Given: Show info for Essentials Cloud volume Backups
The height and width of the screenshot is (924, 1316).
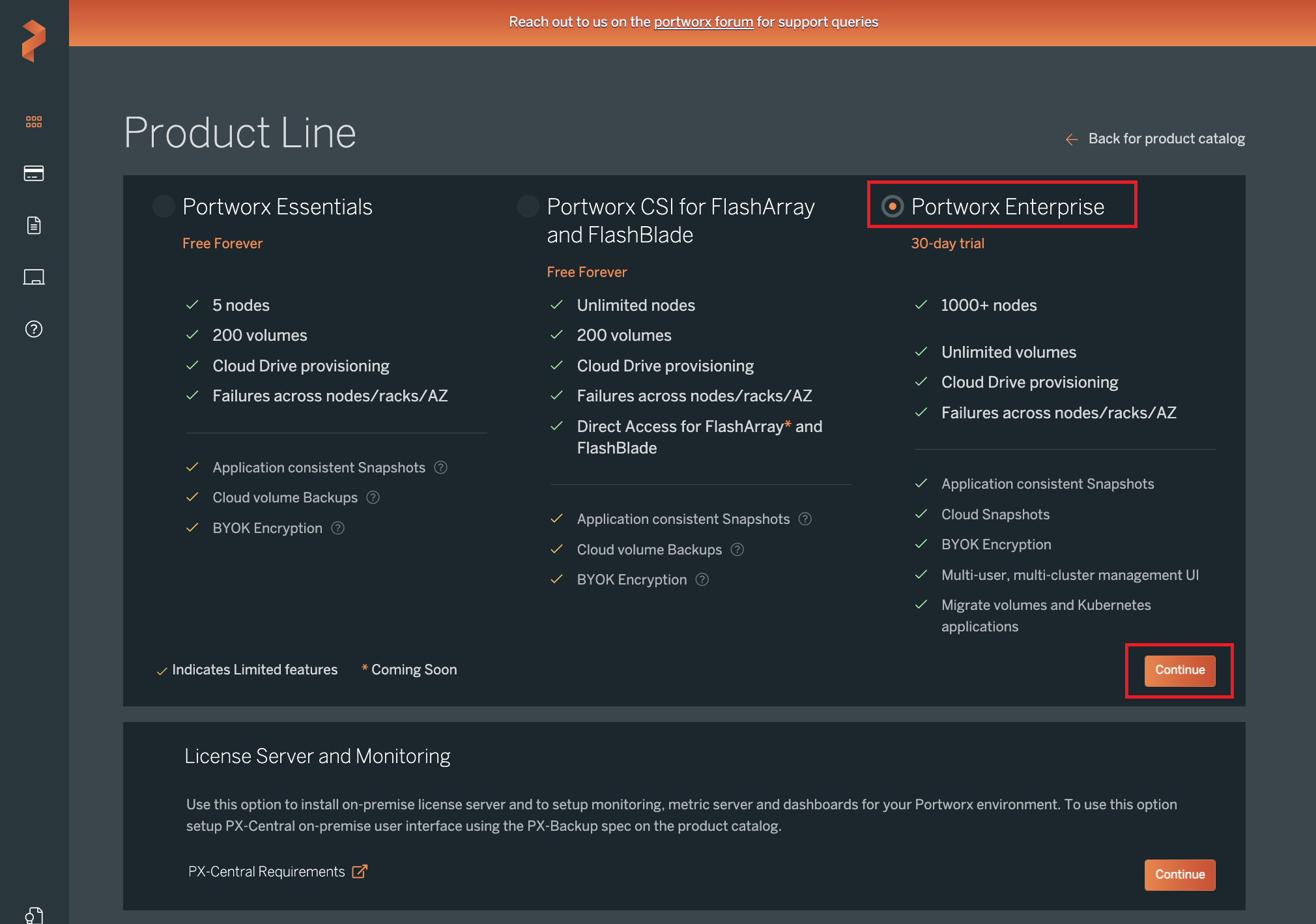Looking at the screenshot, I should point(373,497).
